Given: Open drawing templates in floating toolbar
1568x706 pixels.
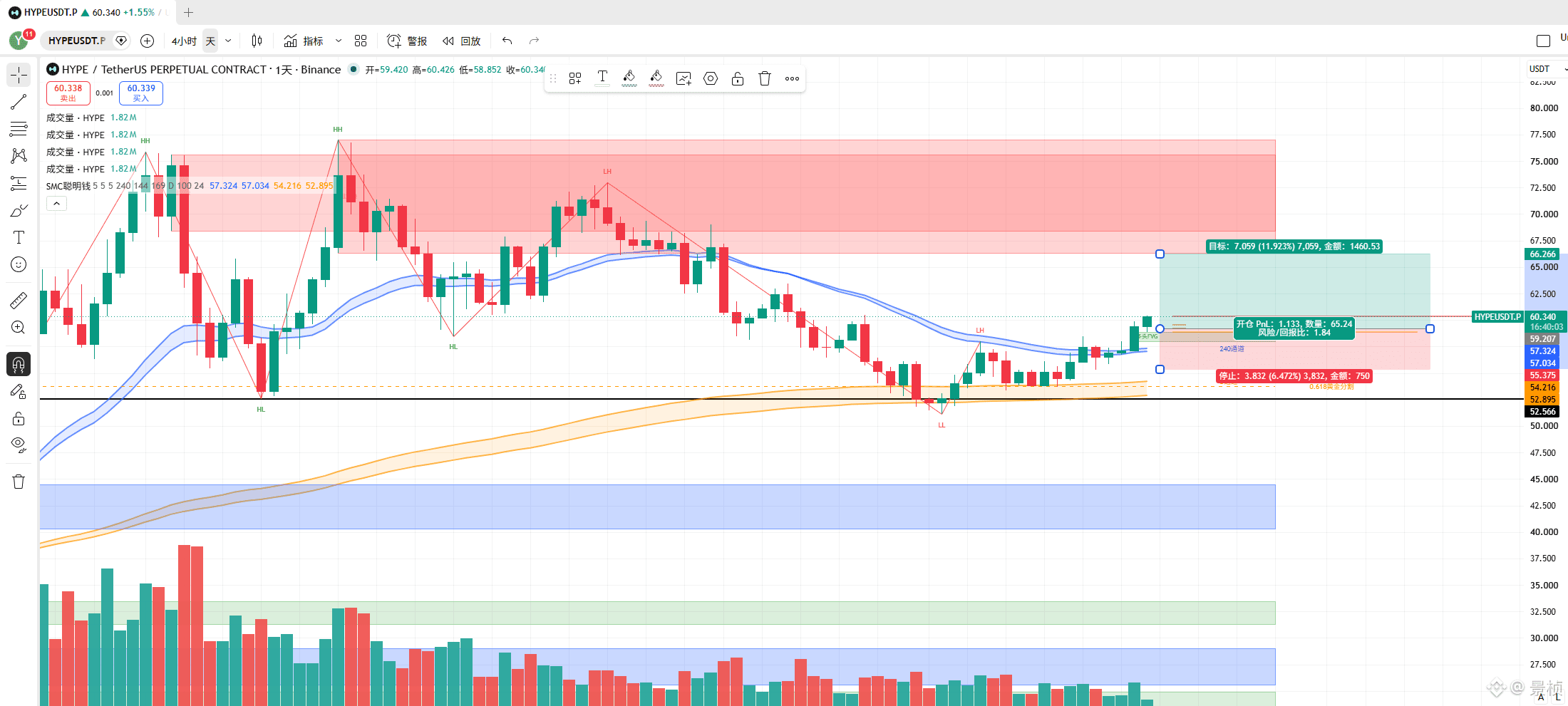Looking at the screenshot, I should click(575, 78).
